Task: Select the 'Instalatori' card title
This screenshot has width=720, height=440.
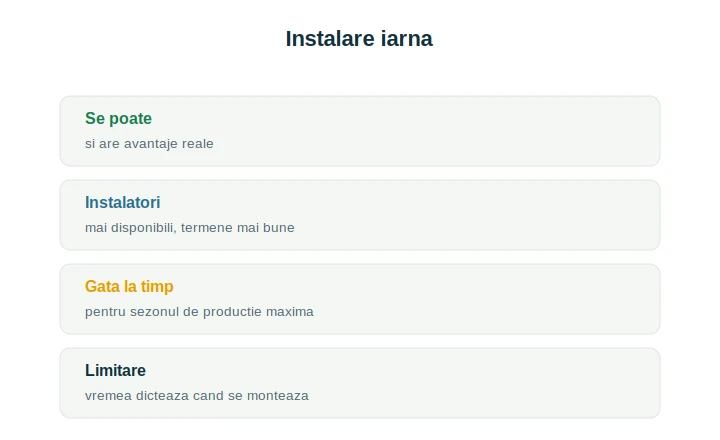Action: coord(123,203)
